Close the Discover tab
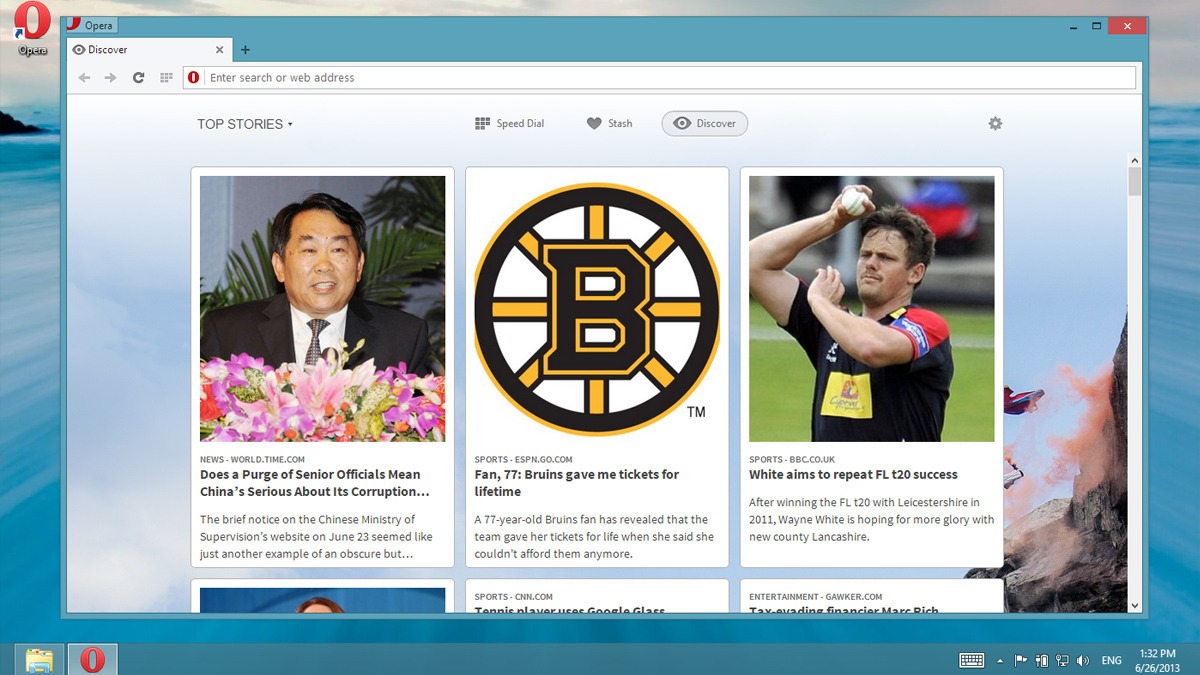Viewport: 1200px width, 675px height. click(220, 50)
